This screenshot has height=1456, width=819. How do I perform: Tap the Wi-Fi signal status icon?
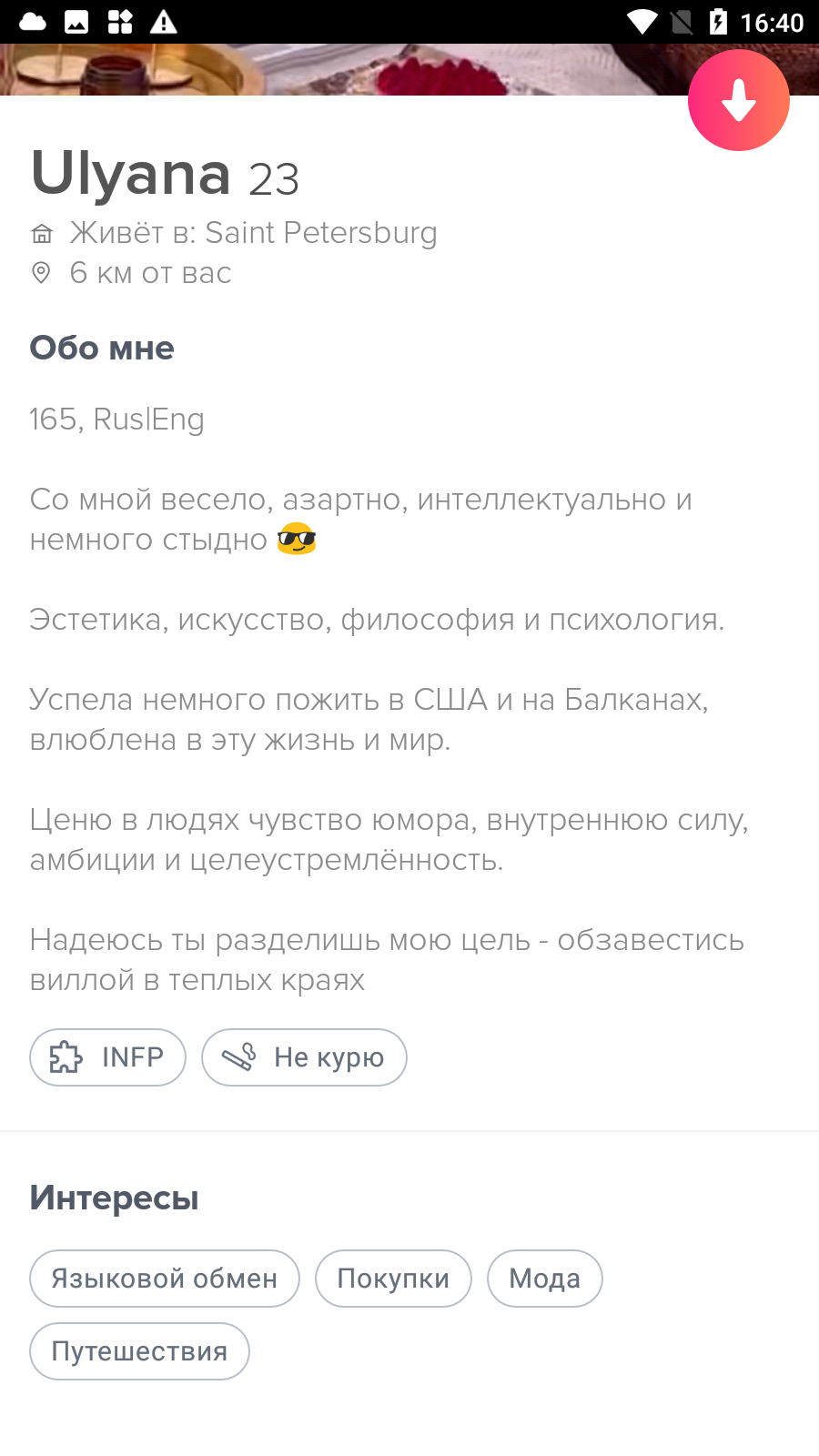point(642,22)
